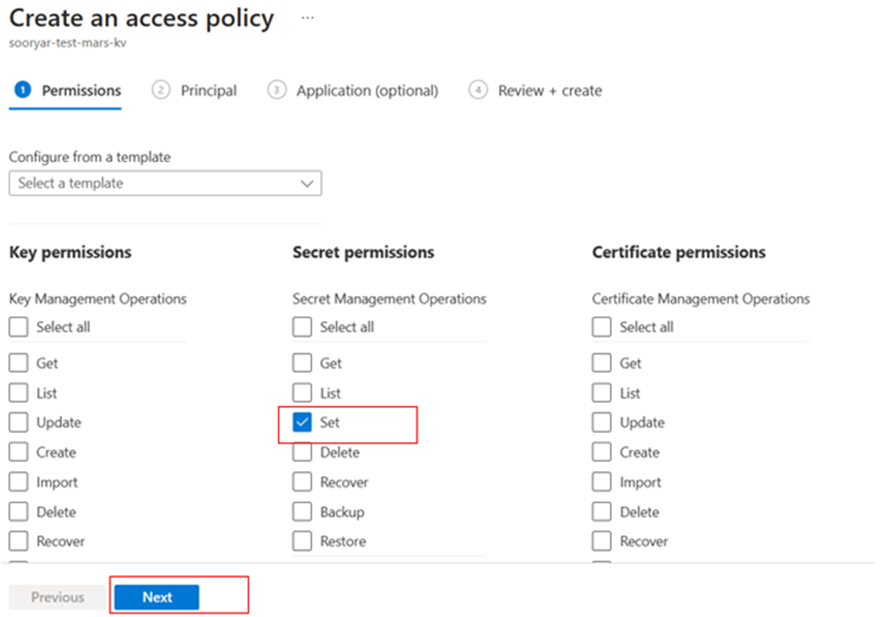This screenshot has height=617, width=880.
Task: Check Select all under Certificate permissions
Action: tap(602, 327)
